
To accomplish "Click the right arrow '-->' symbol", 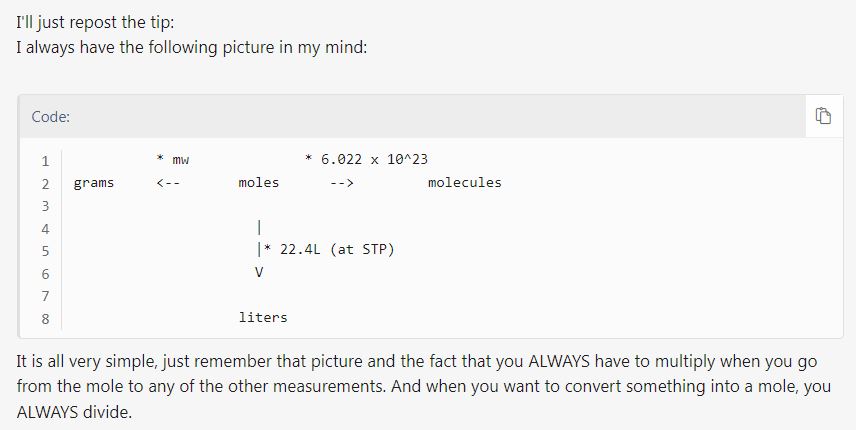I will click(x=342, y=183).
